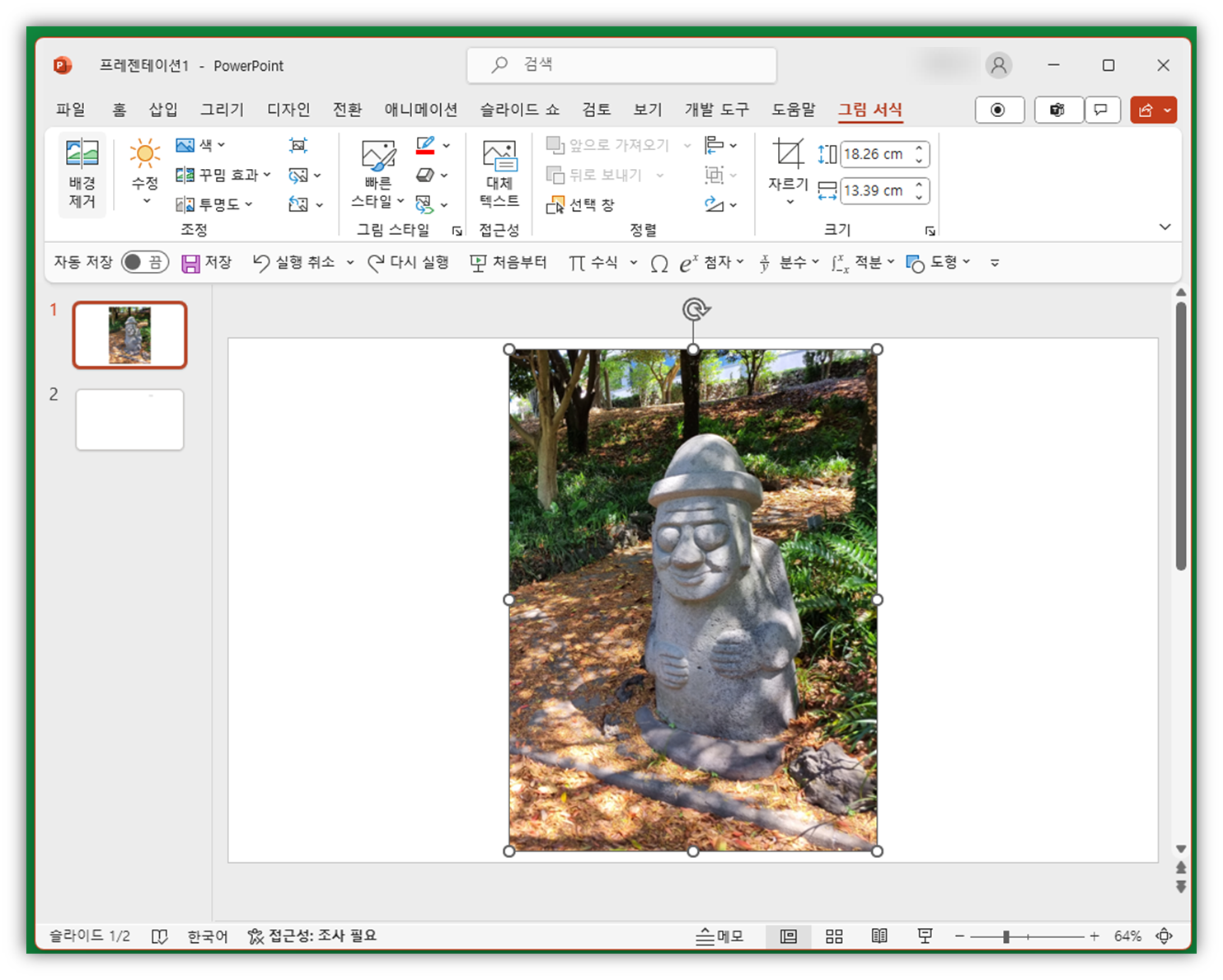Toggle AutoSave (자동 저장) on
Image resolution: width=1223 pixels, height=980 pixels.
144,260
